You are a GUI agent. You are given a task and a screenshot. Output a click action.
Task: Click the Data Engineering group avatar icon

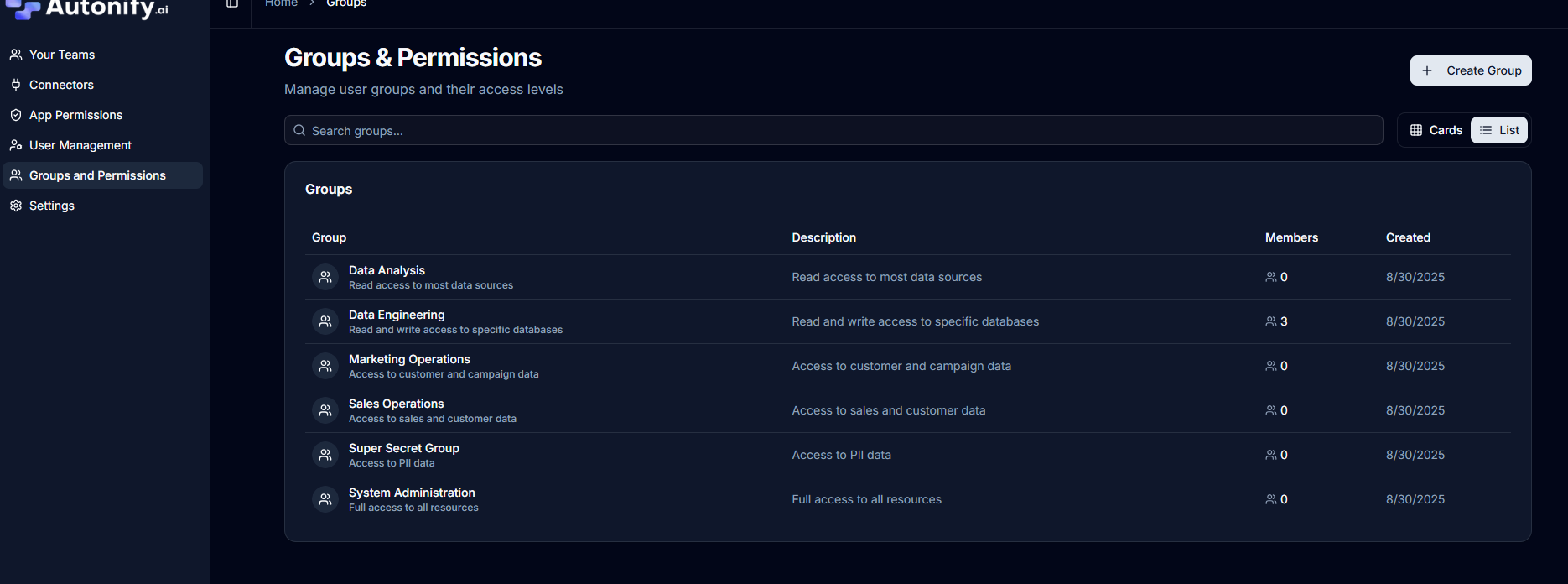tap(325, 321)
